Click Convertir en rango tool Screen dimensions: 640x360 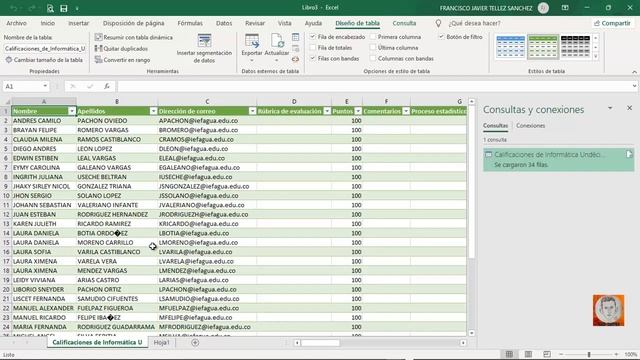pos(122,60)
